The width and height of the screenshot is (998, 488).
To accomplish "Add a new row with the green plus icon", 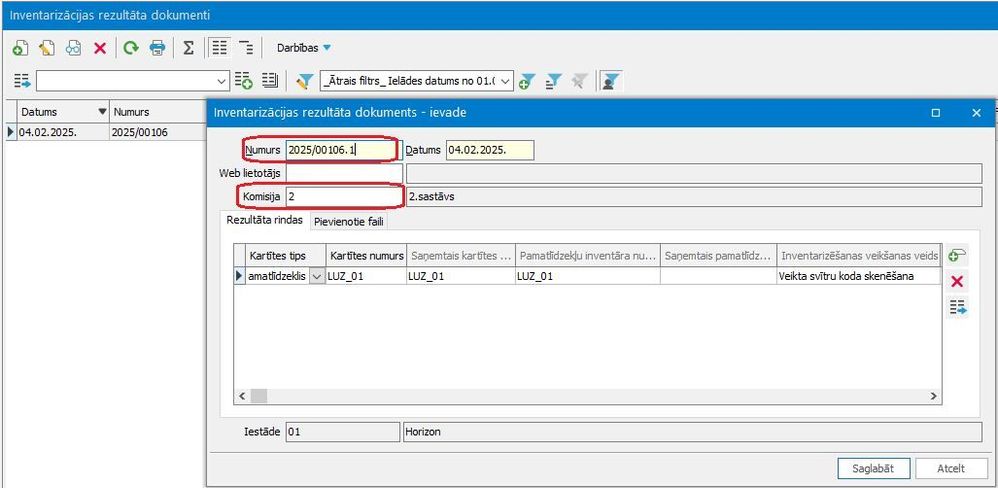I will click(957, 256).
